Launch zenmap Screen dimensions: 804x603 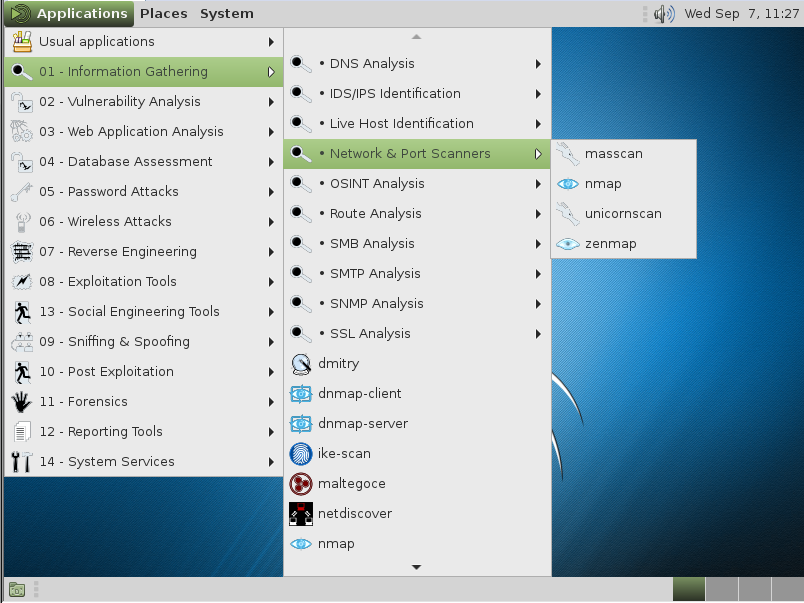pos(624,244)
